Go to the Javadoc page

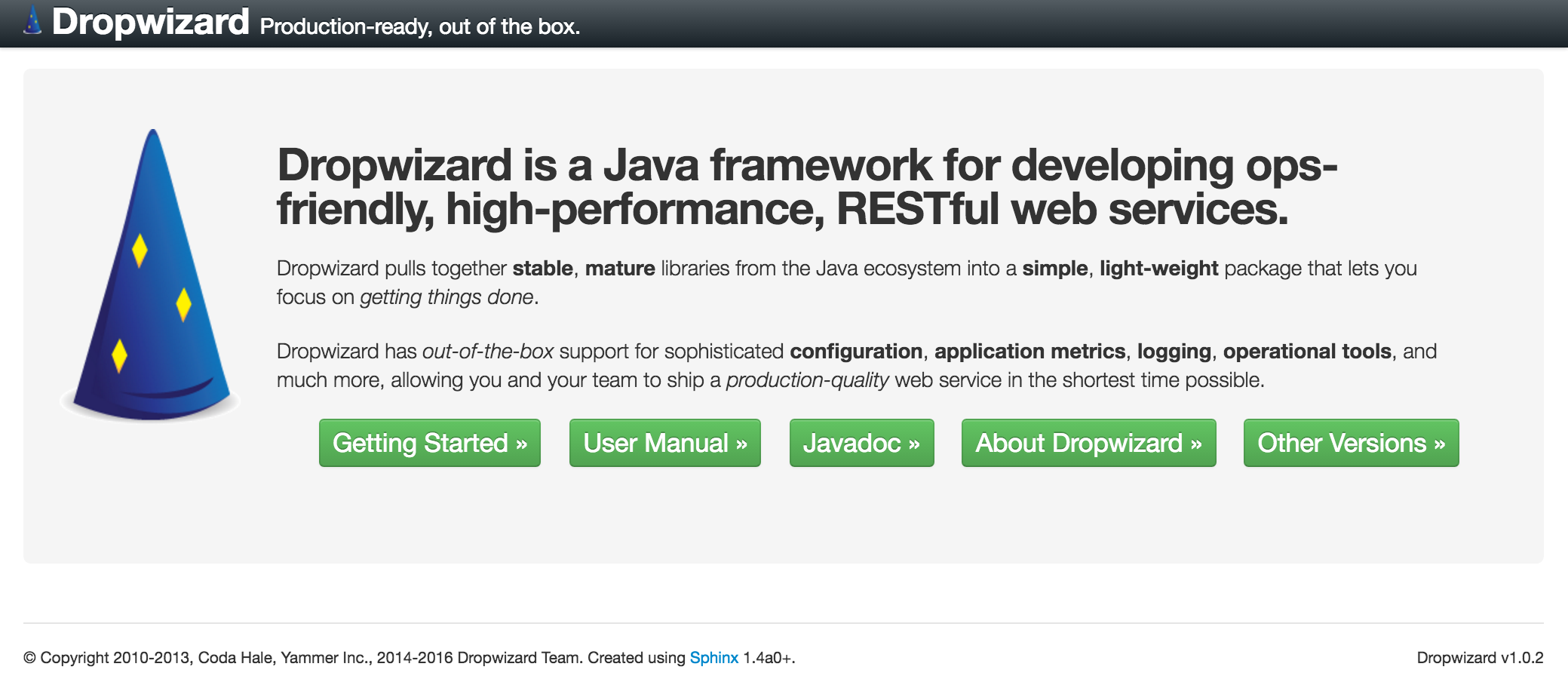861,443
